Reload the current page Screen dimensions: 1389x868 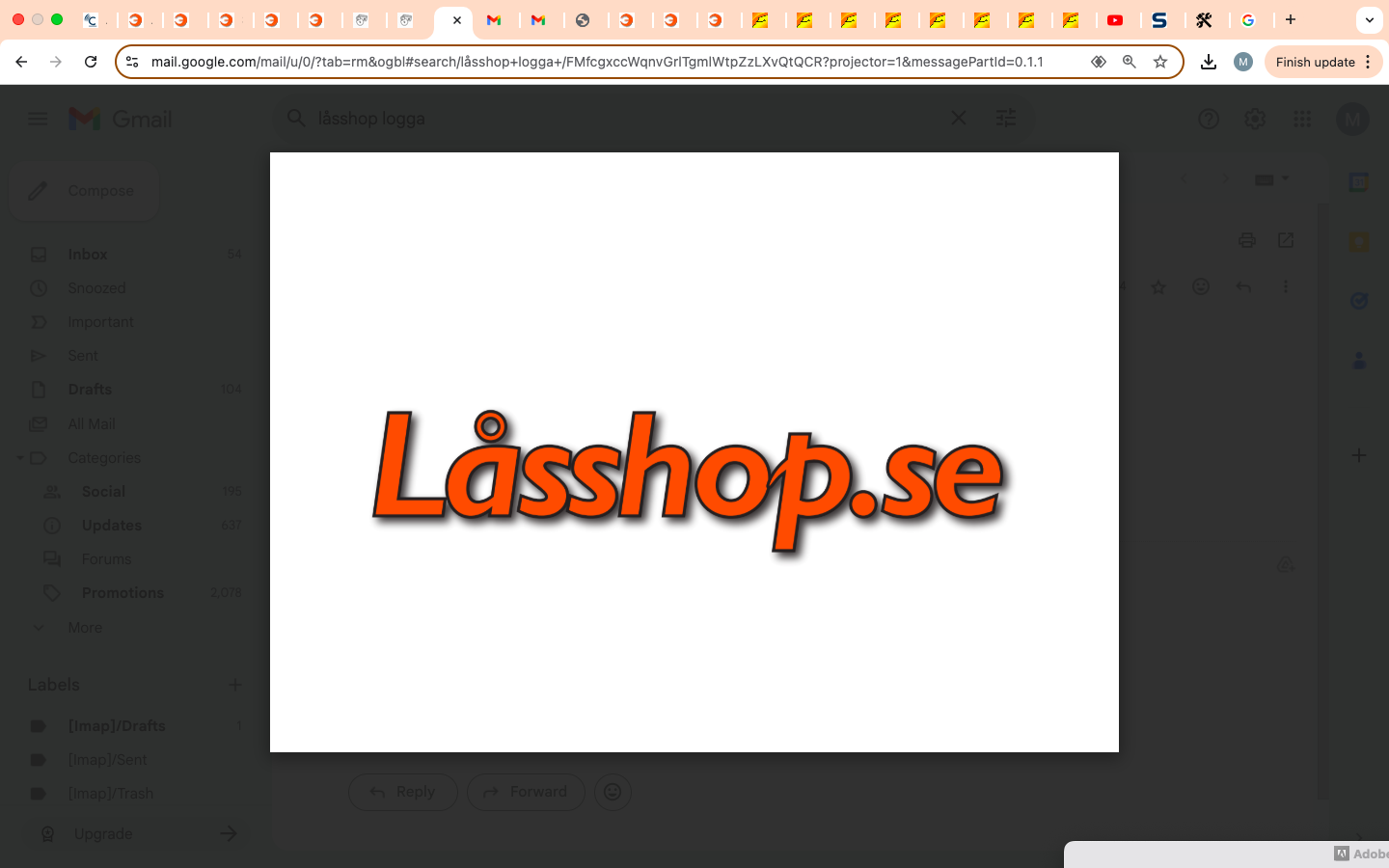91,62
